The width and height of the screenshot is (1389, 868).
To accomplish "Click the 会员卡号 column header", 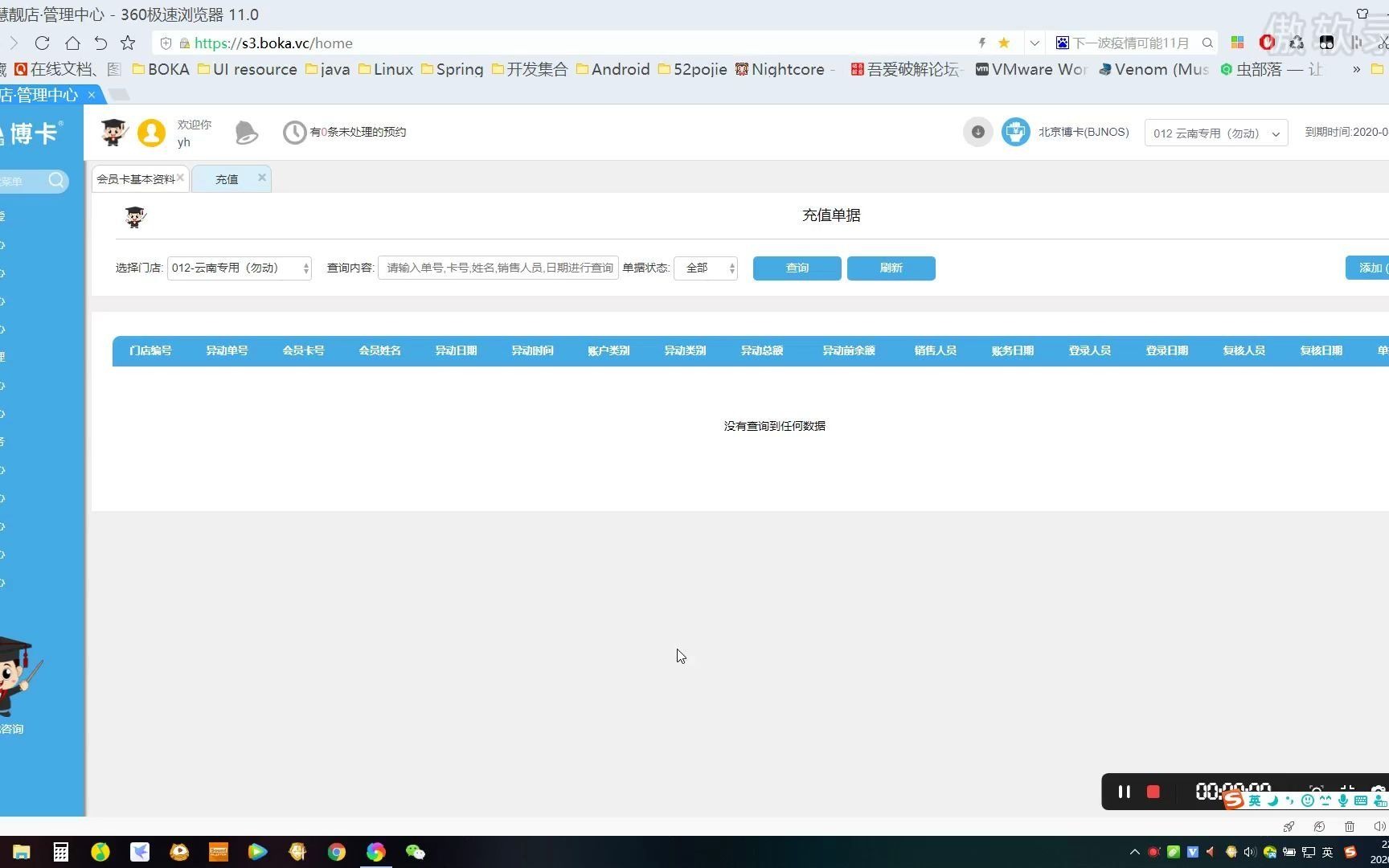I will point(303,351).
